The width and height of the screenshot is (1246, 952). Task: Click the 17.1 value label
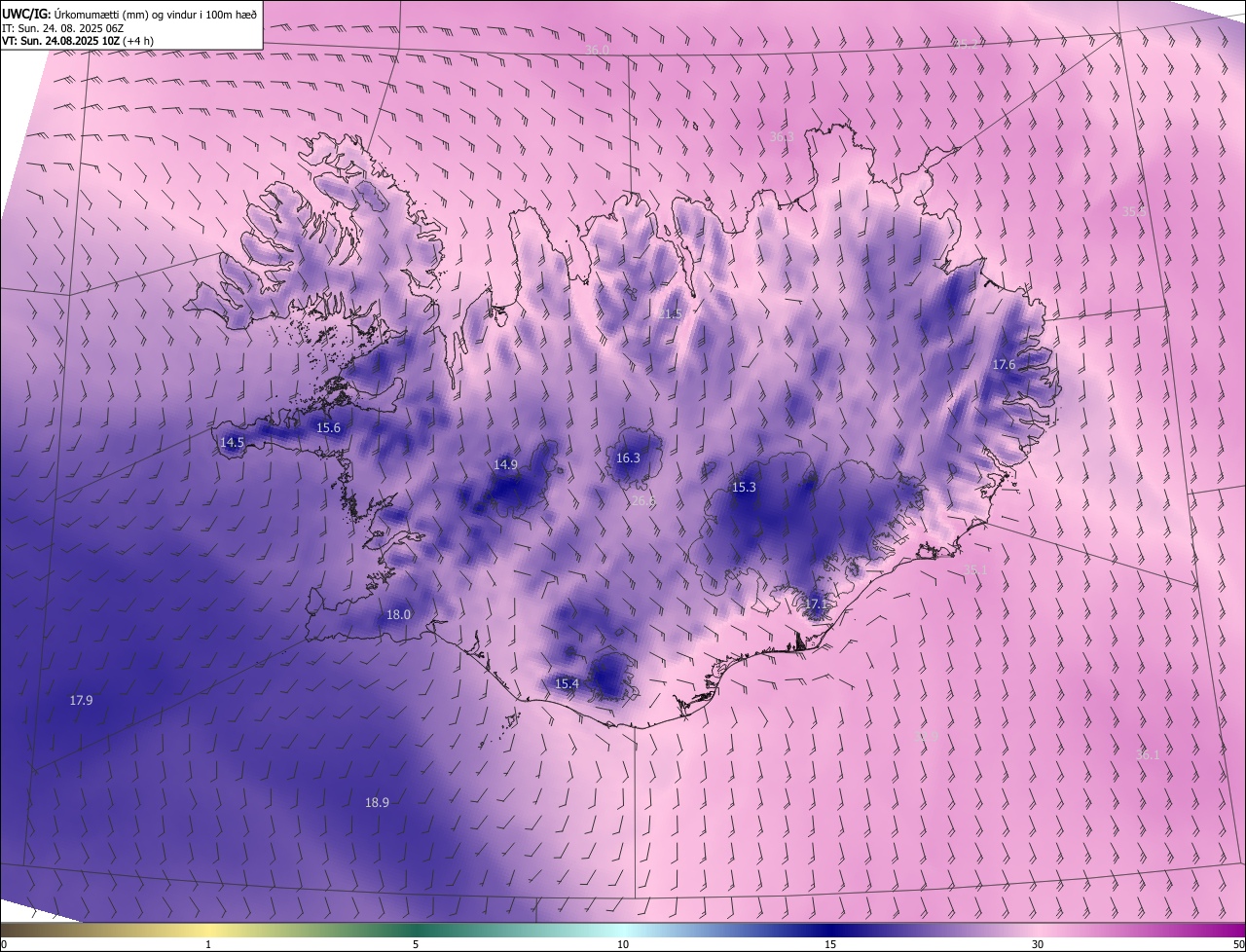click(x=816, y=604)
